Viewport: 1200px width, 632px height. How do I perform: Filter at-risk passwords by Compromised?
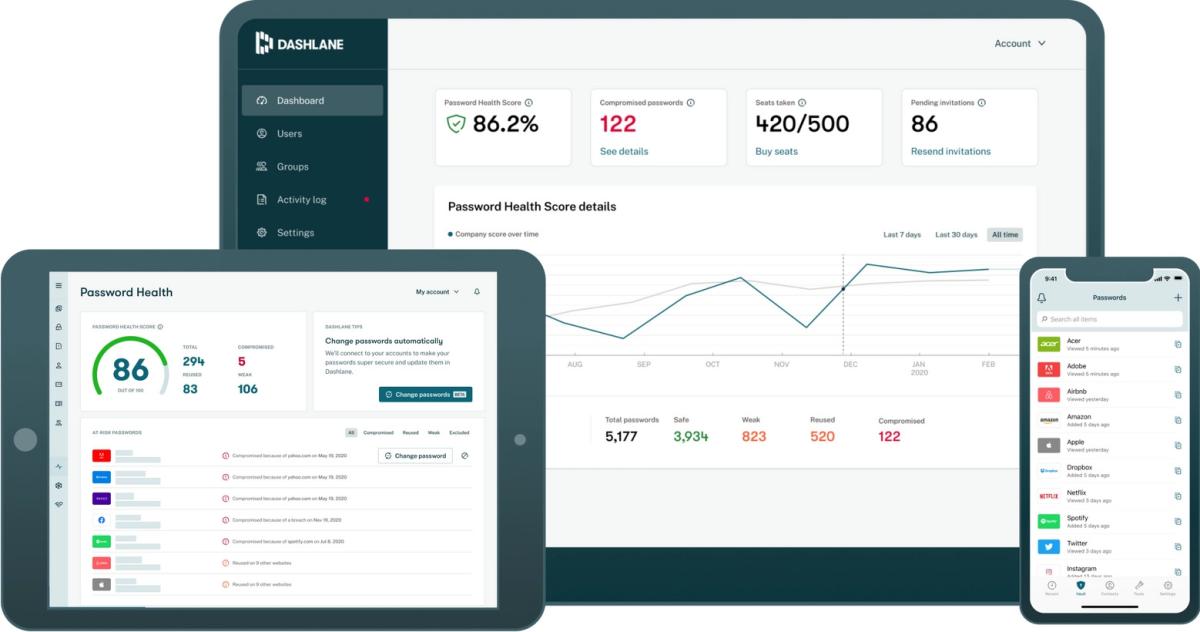(379, 431)
